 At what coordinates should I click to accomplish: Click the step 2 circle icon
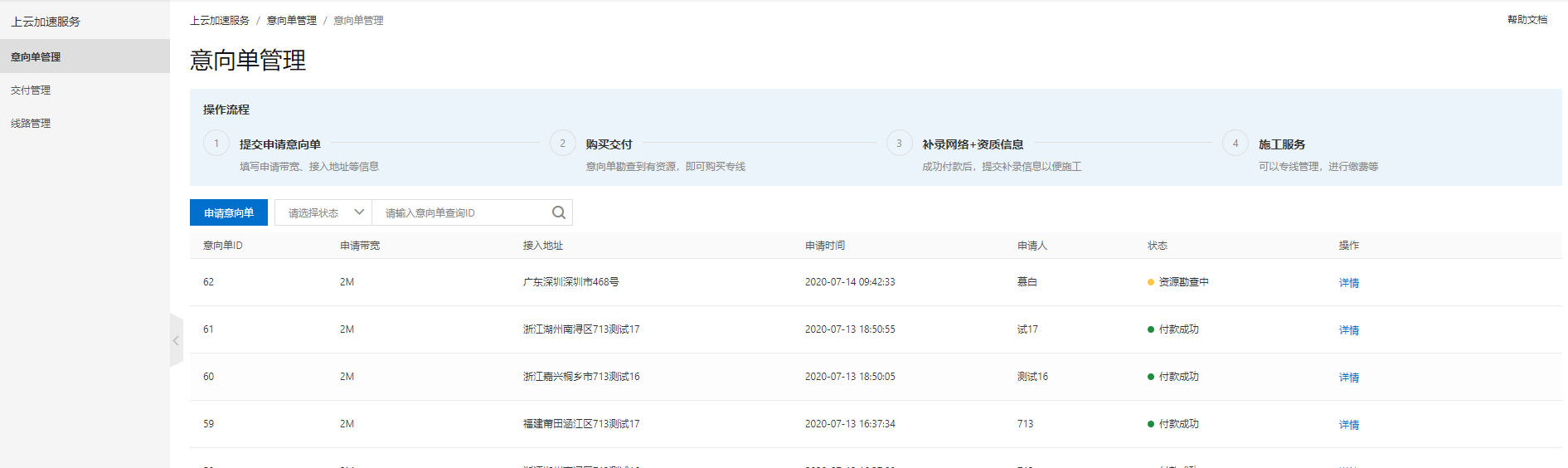[562, 143]
